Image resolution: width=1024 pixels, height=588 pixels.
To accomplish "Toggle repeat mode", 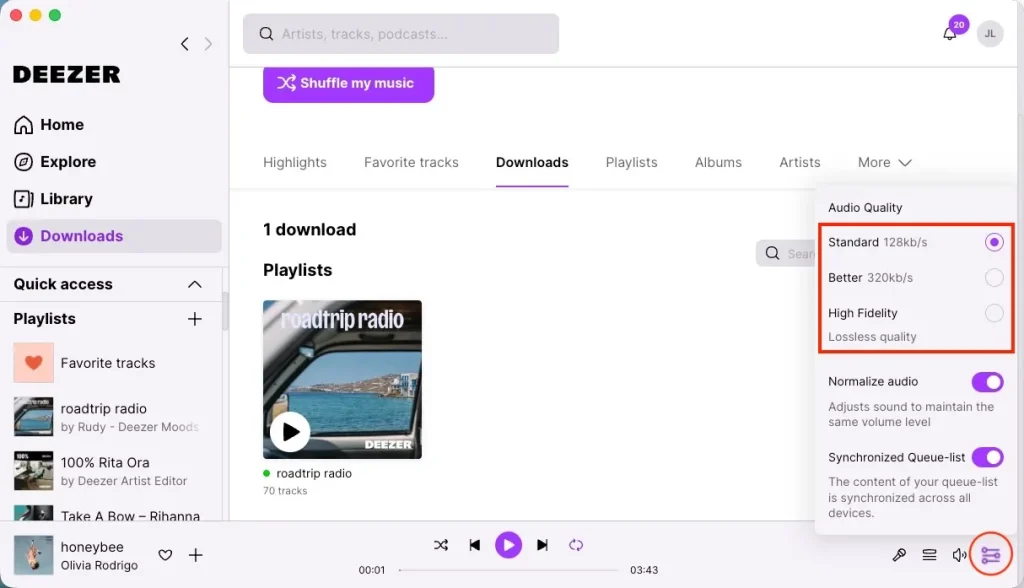I will tap(575, 545).
